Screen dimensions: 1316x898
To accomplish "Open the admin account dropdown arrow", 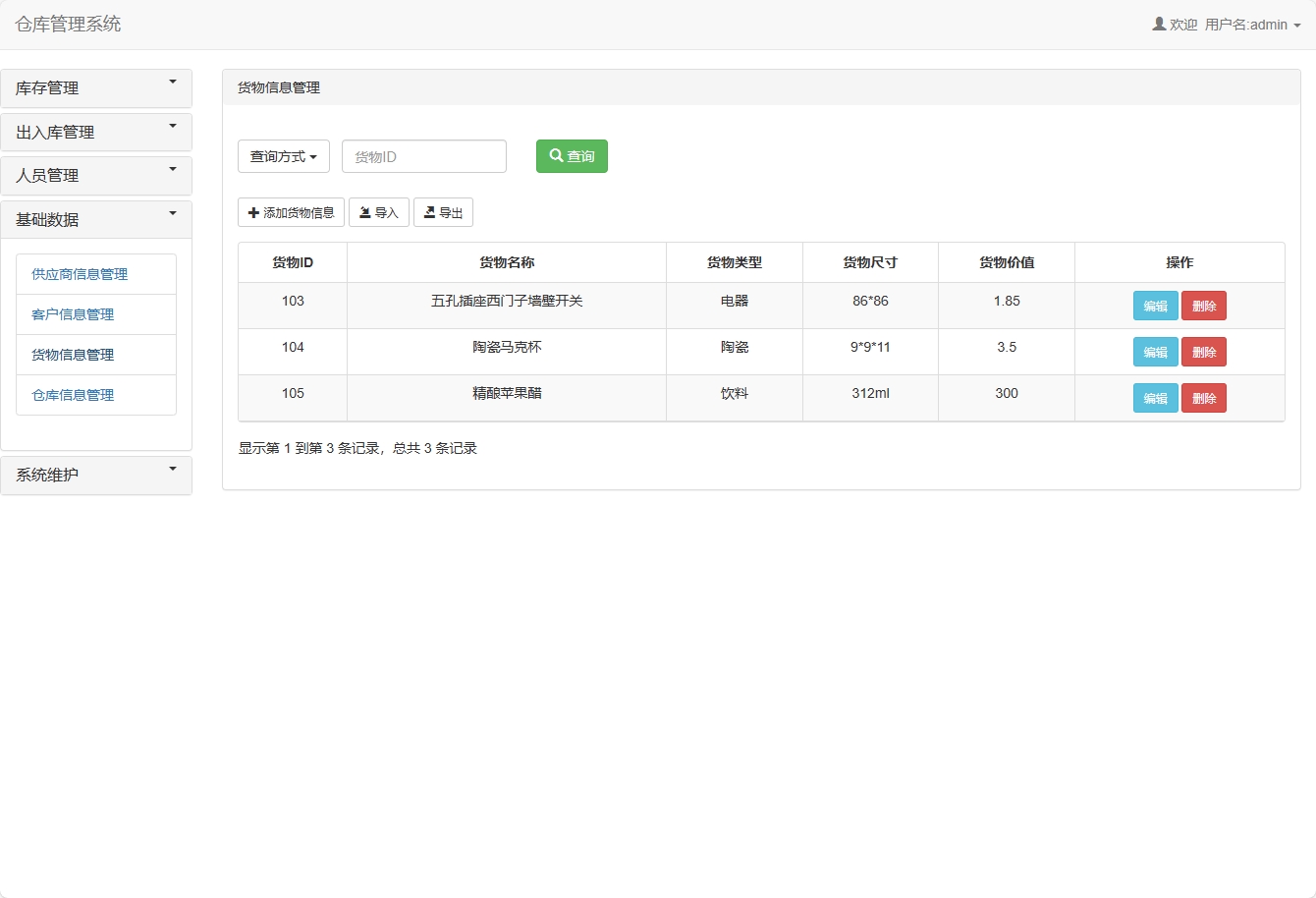I will point(1297,25).
